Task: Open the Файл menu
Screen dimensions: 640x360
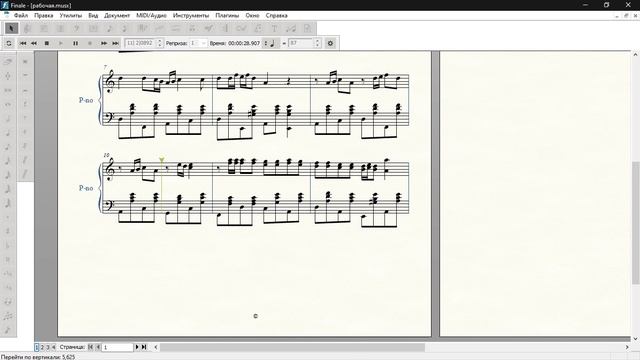Action: coord(21,16)
